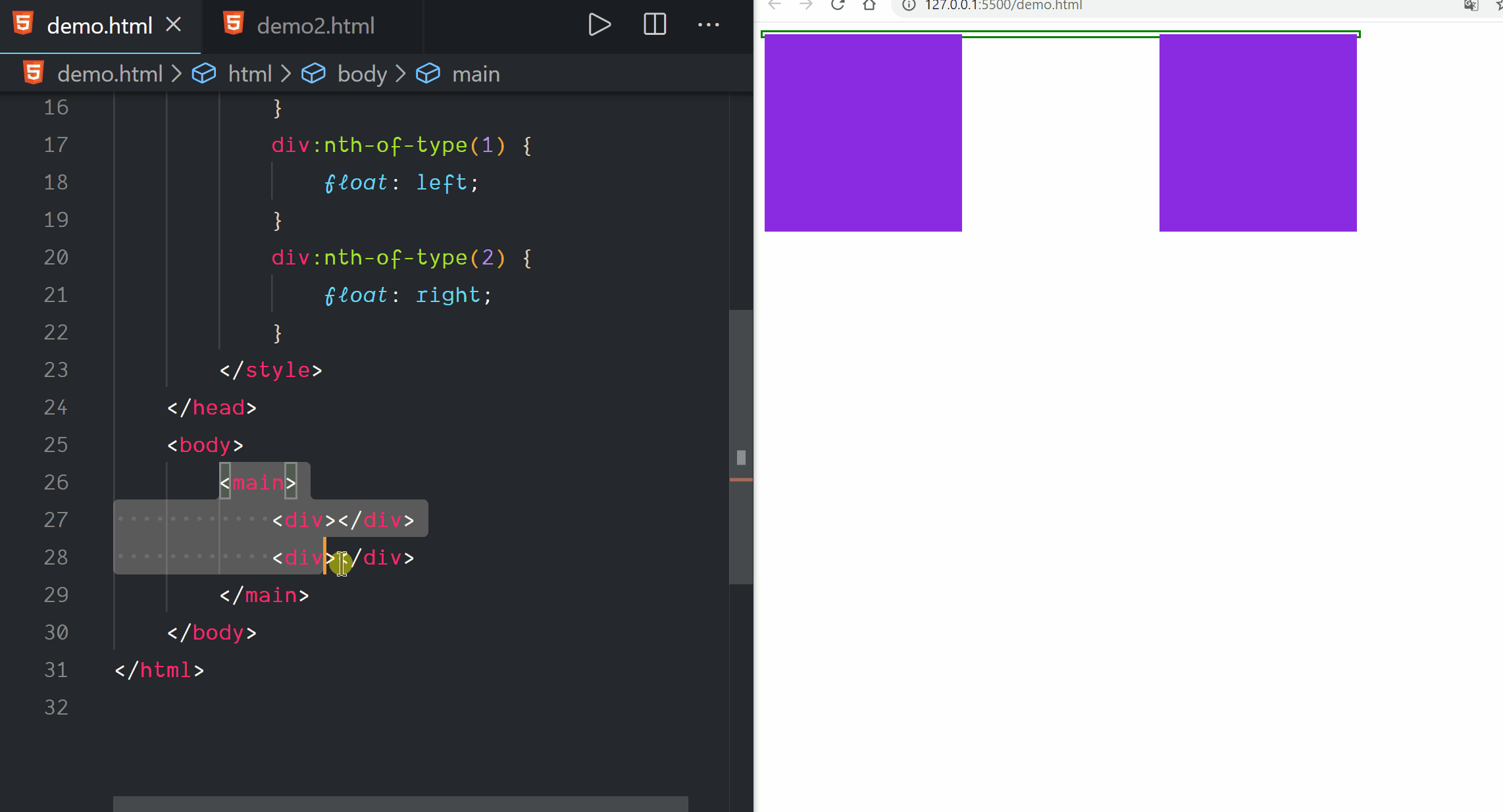
Task: Select main in the breadcrumb path
Action: coord(476,74)
